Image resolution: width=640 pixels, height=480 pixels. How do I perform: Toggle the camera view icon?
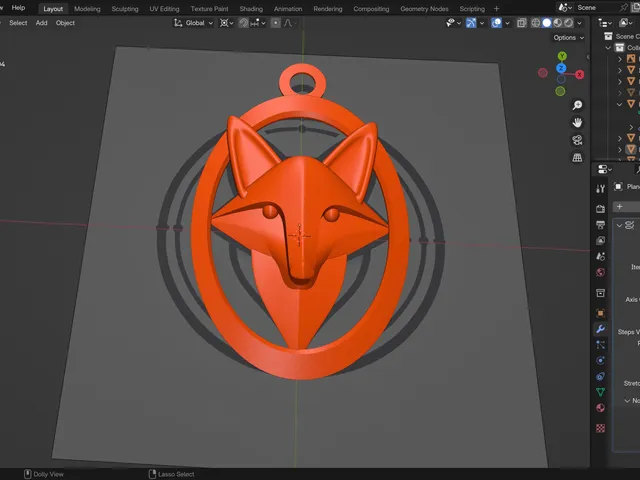577,140
